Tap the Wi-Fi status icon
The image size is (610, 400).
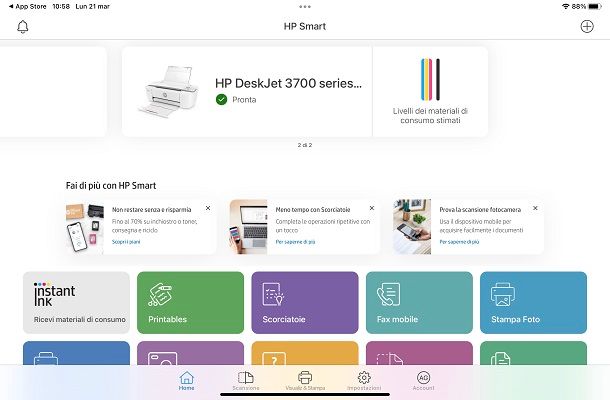[x=566, y=6]
